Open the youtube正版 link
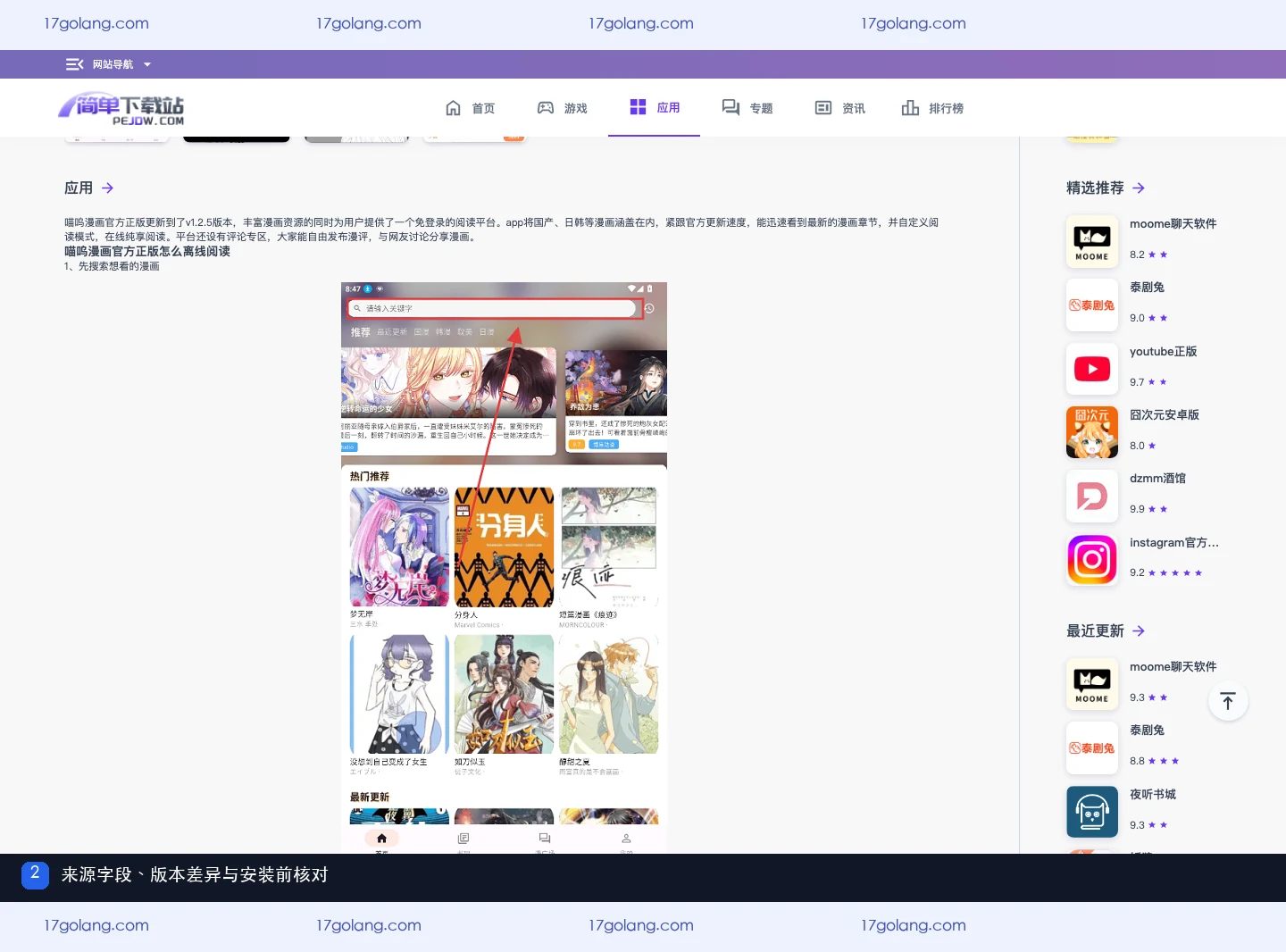Viewport: 1286px width, 952px height. point(1163,352)
